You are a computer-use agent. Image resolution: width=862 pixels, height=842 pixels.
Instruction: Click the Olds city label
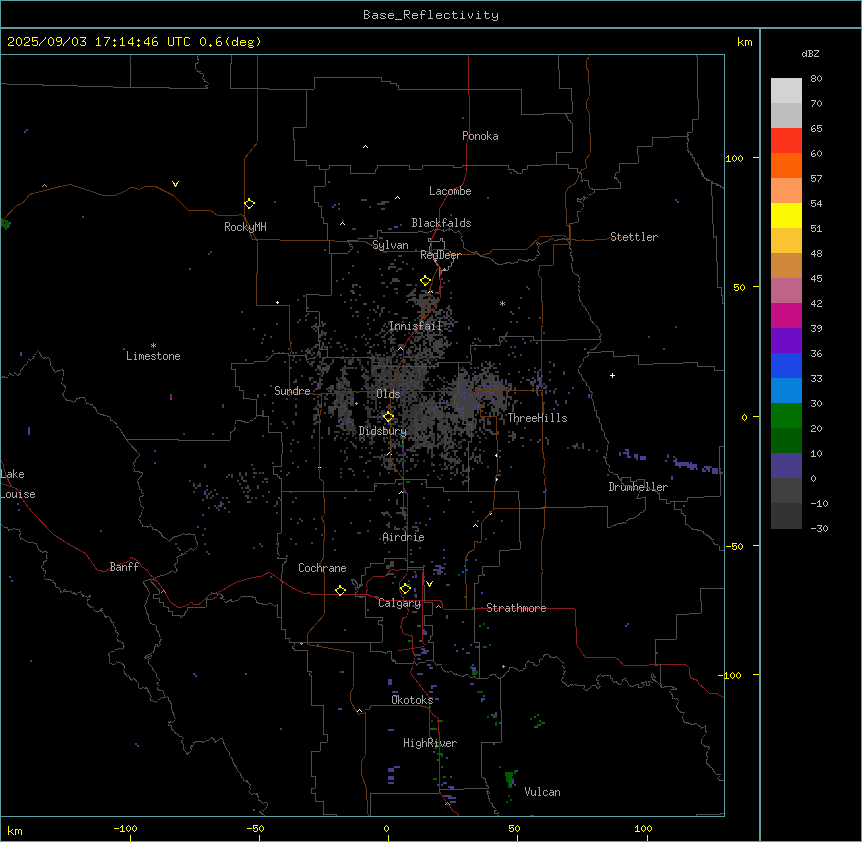pos(388,394)
